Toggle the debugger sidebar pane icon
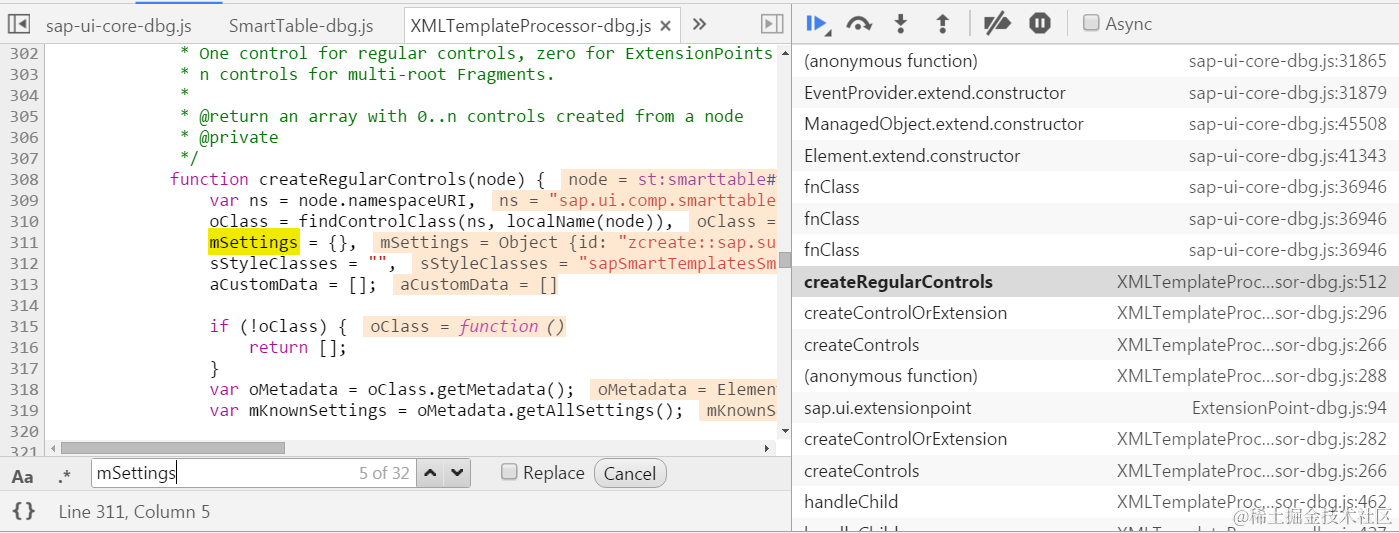 point(771,24)
